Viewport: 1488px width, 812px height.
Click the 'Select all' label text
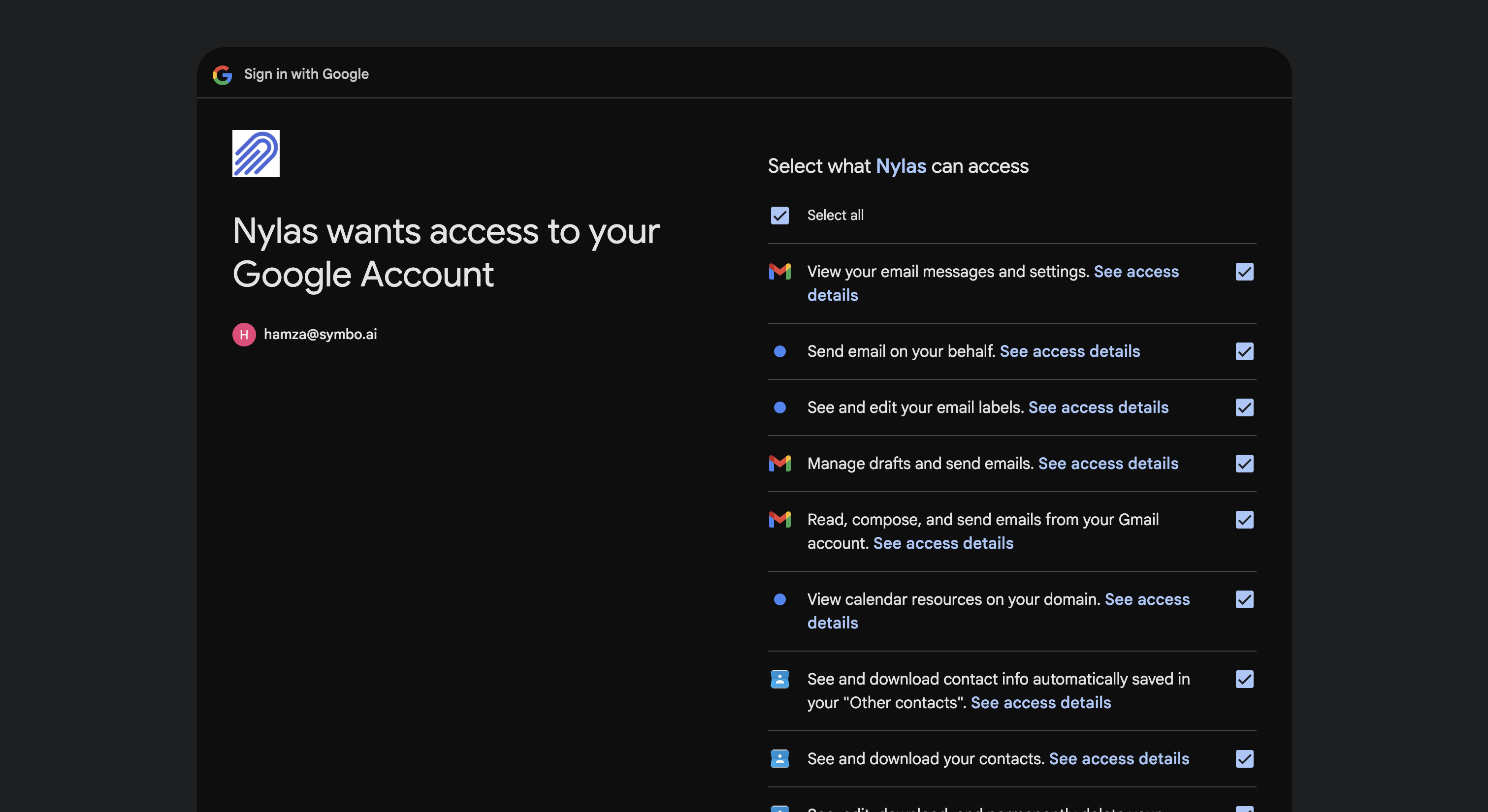pos(835,216)
